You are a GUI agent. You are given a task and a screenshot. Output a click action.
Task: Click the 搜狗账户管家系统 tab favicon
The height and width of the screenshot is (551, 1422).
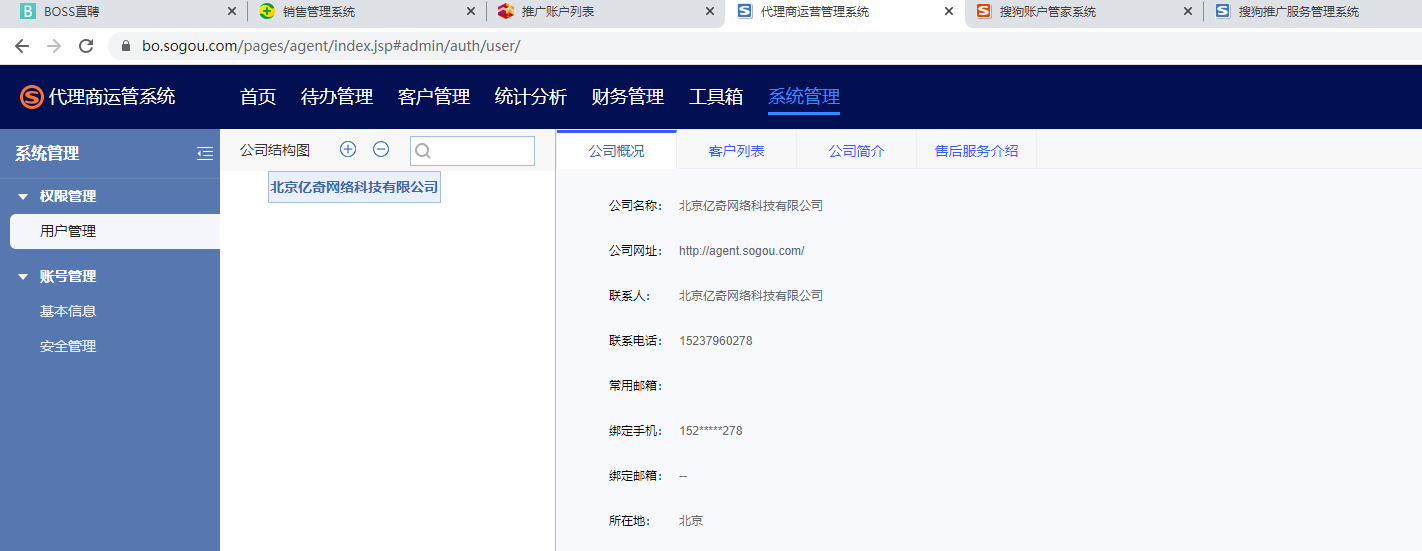pyautogui.click(x=984, y=11)
